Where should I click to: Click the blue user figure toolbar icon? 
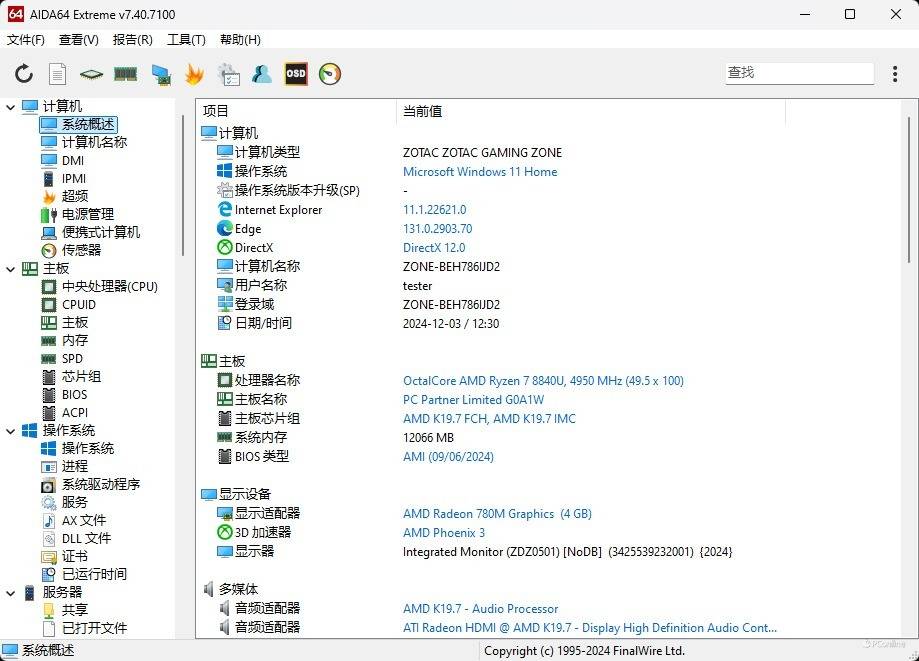click(x=262, y=74)
